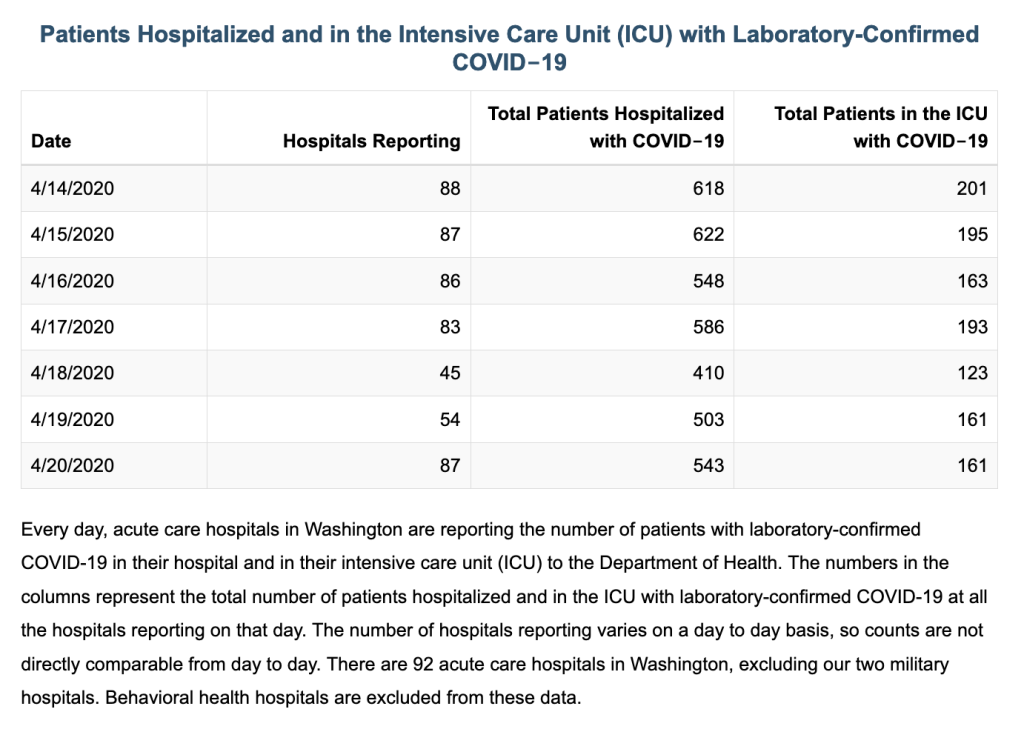Viewport: 1024px width, 732px height.
Task: Click the 123 ICU patients value
Action: coord(972,373)
